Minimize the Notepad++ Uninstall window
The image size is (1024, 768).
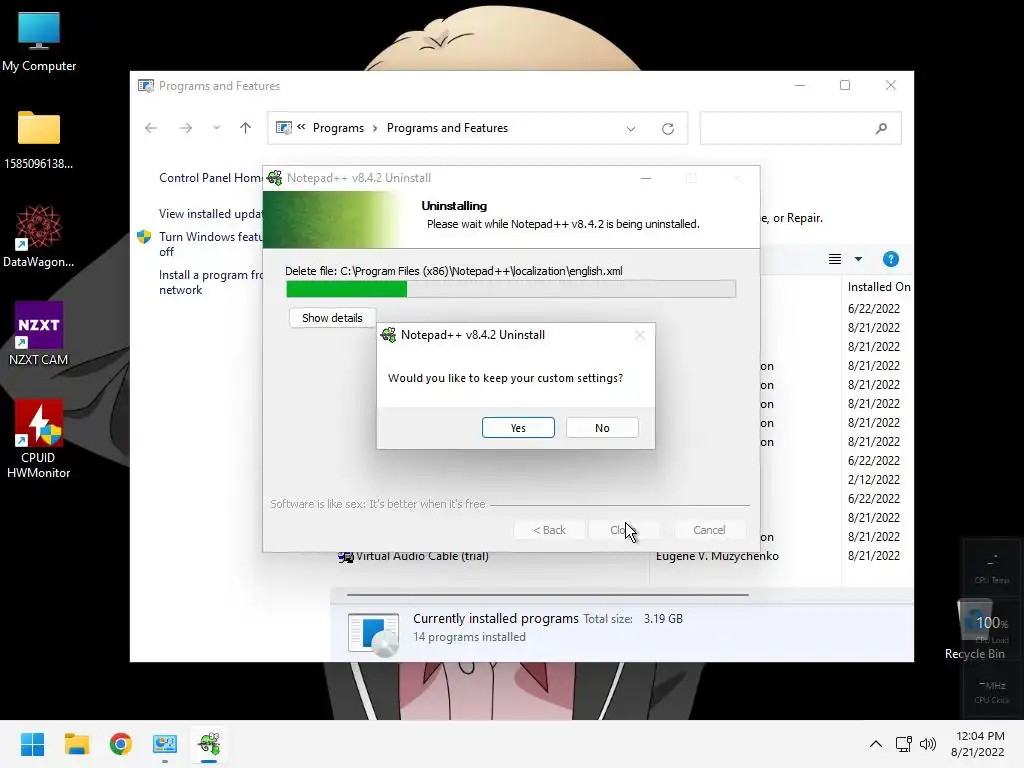pyautogui.click(x=646, y=178)
